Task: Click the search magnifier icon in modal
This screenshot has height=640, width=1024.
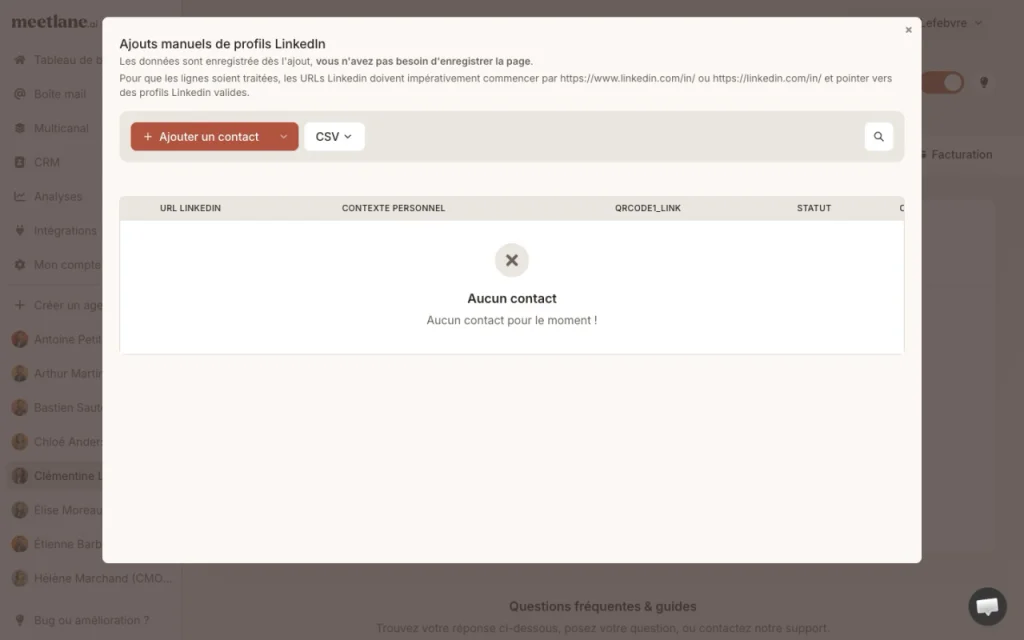Action: (878, 136)
